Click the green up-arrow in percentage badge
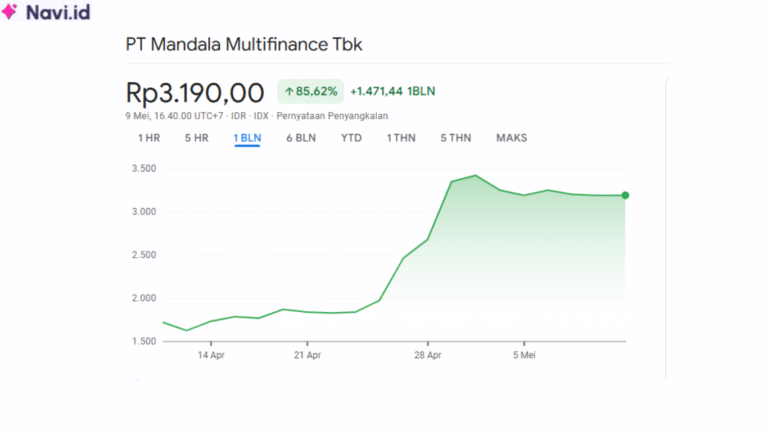Viewport: 768px width, 432px height. point(290,92)
